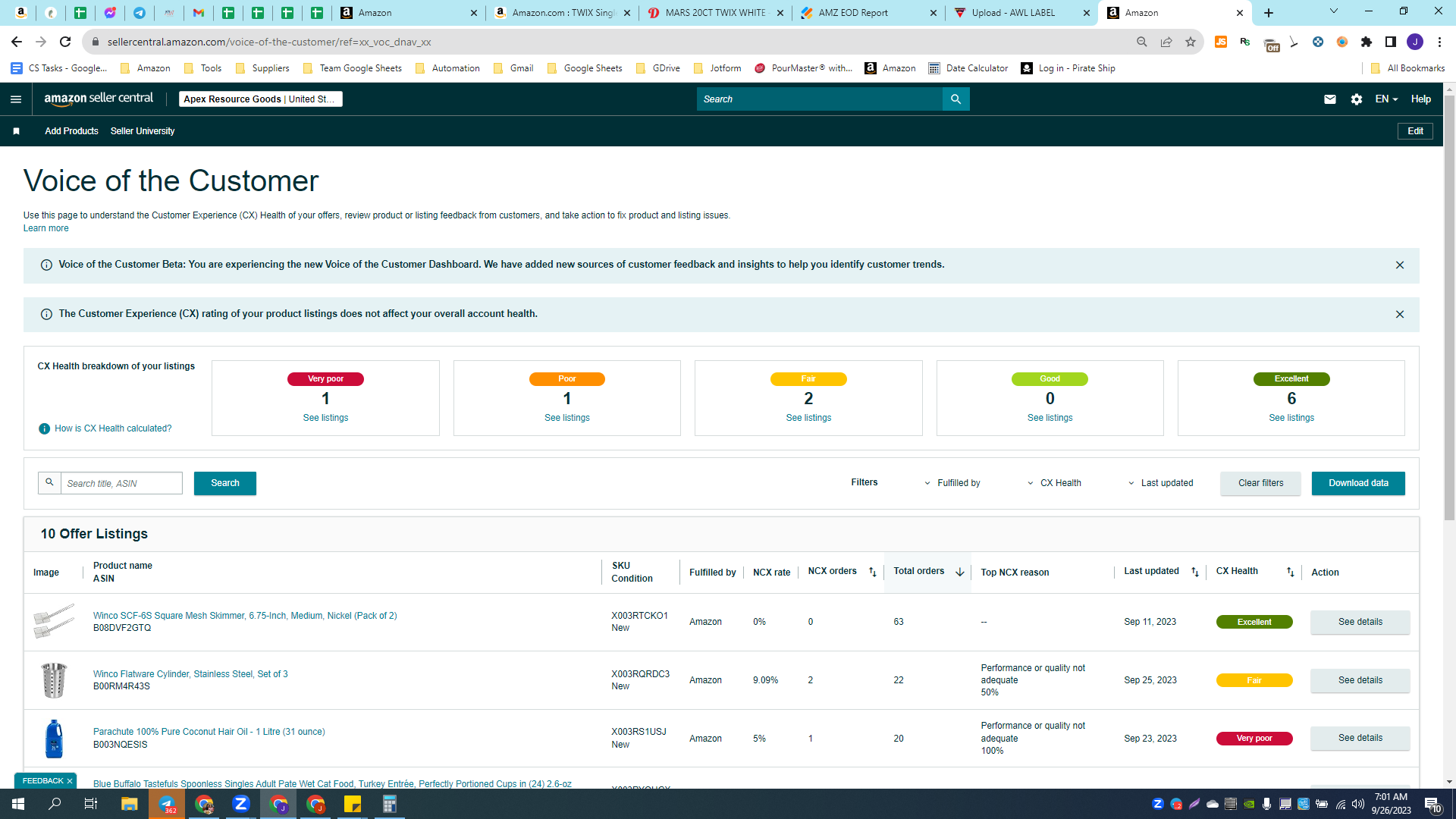The image size is (1456, 819).
Task: Switch to the MARS 20CT TWIX WHITE tab
Action: [716, 13]
